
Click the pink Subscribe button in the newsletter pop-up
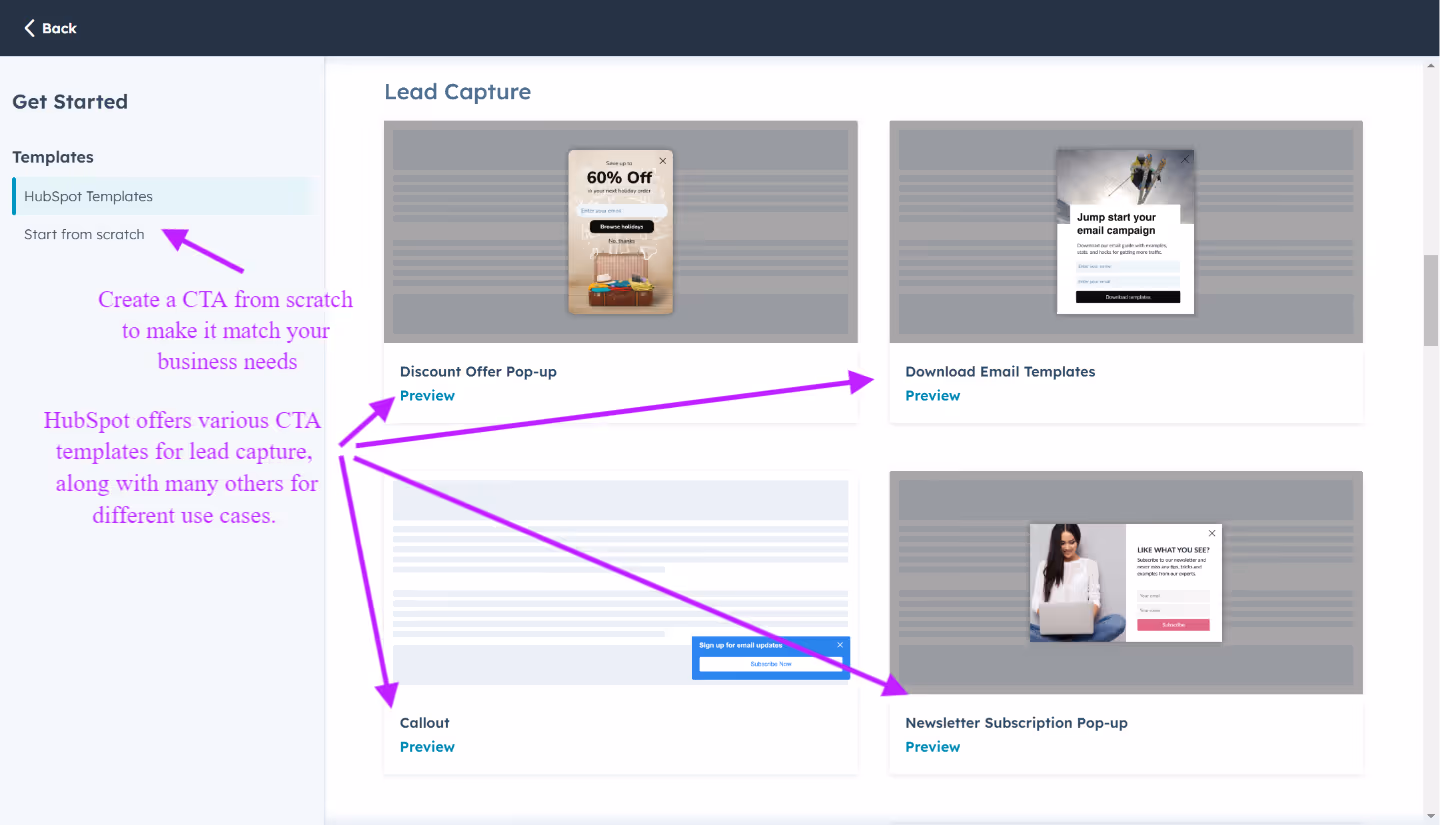click(x=1174, y=625)
